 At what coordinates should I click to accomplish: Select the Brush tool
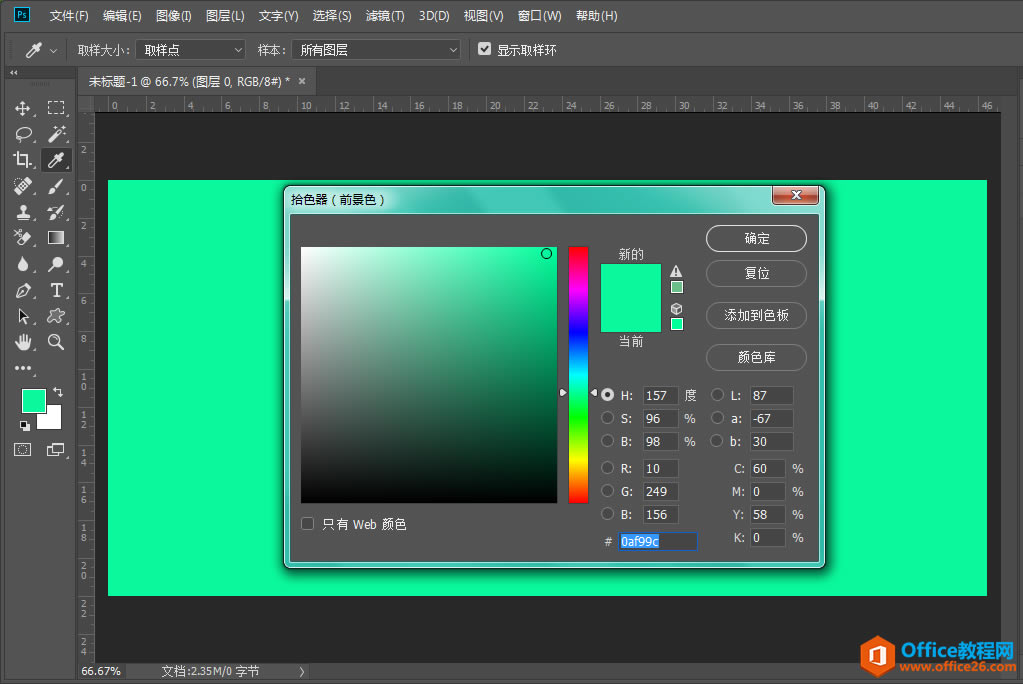(56, 186)
